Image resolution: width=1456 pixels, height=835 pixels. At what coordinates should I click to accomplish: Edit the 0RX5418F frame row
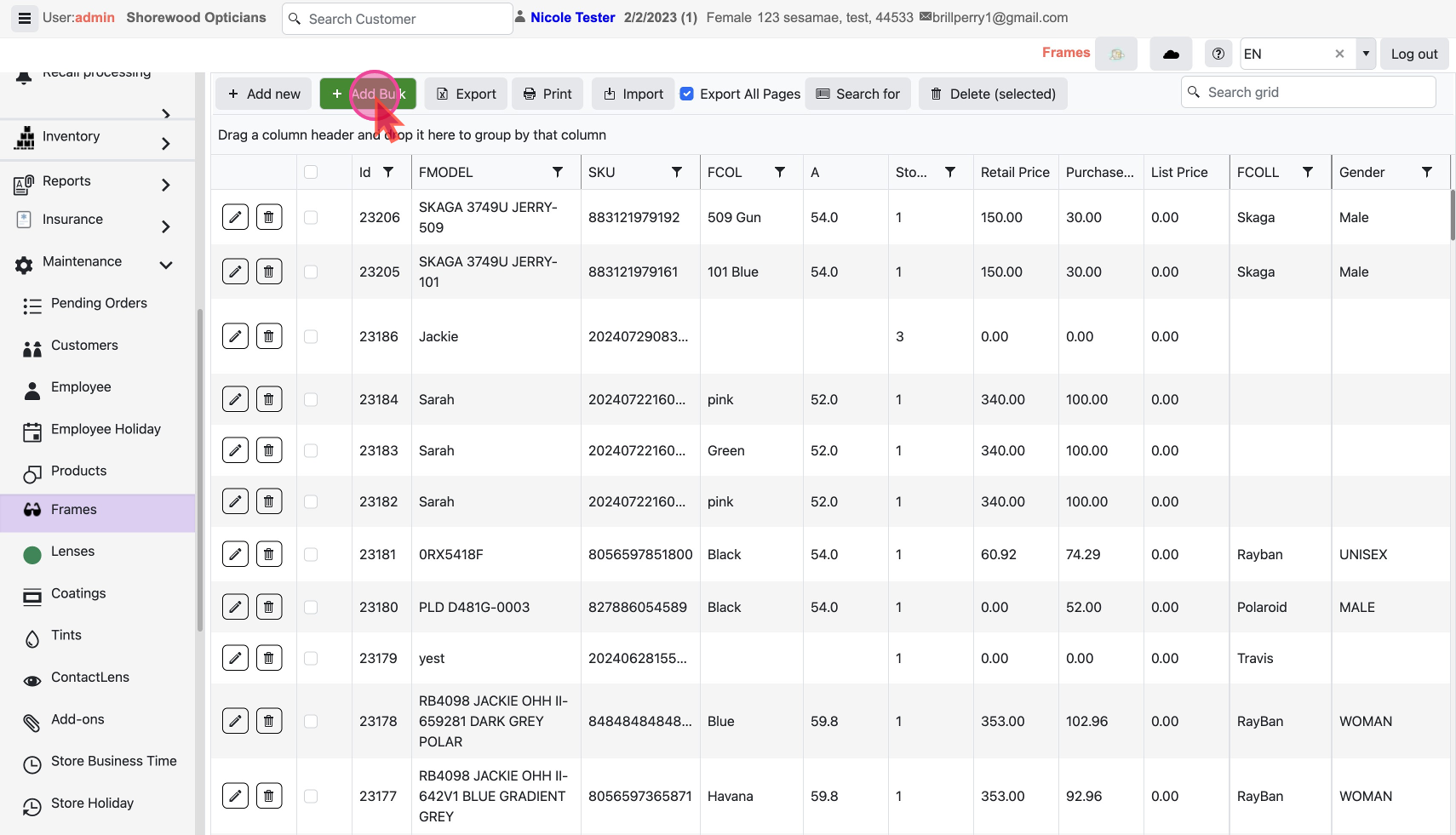[235, 554]
